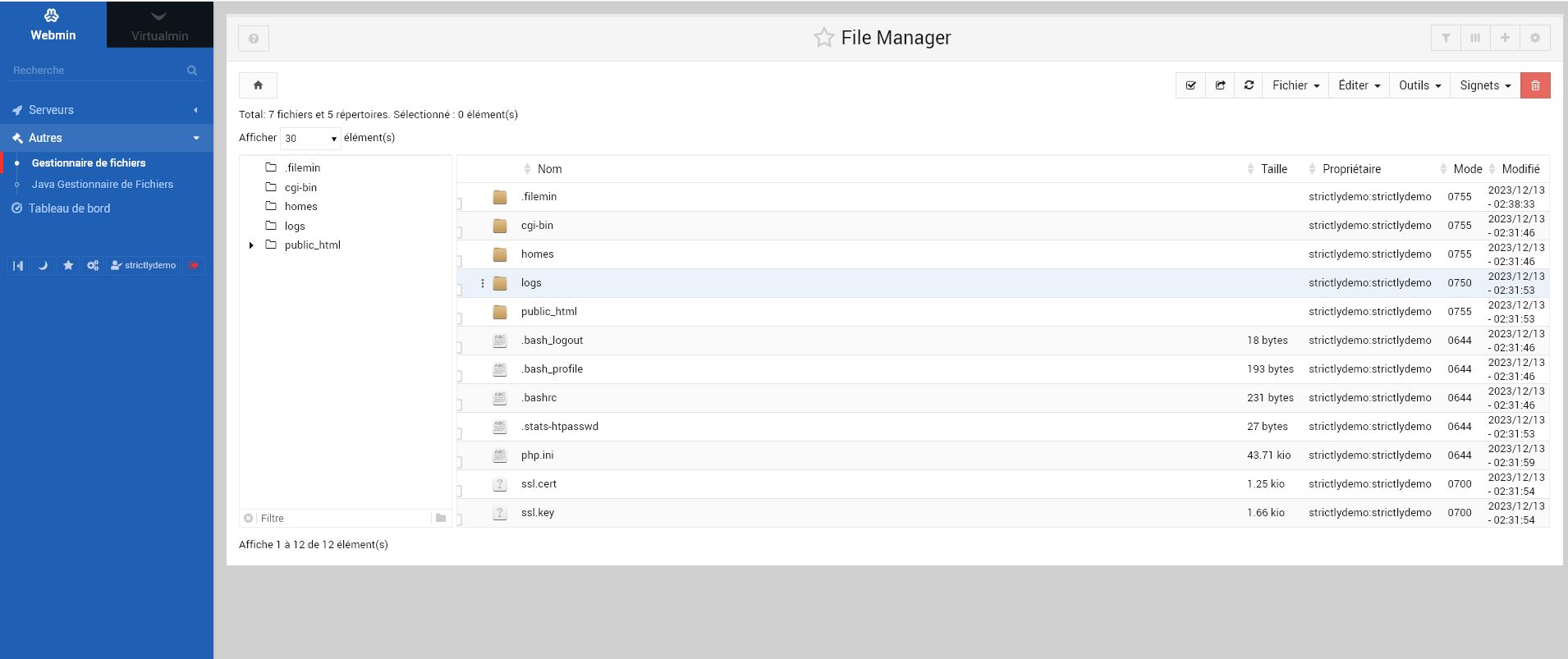The image size is (1568, 659).
Task: Tick the checkbox for .filemin row
Action: (460, 203)
